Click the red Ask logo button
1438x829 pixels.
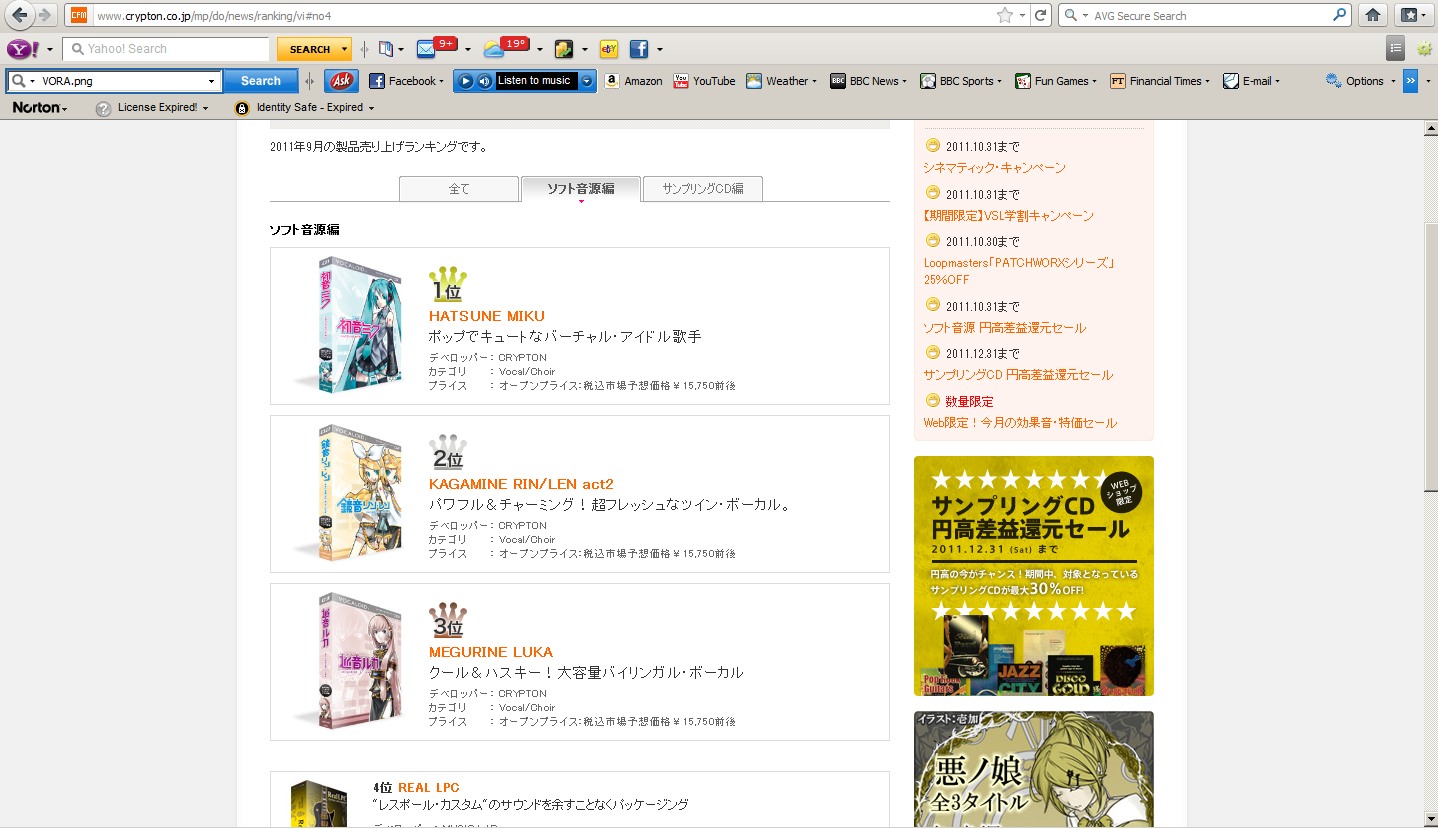[341, 81]
